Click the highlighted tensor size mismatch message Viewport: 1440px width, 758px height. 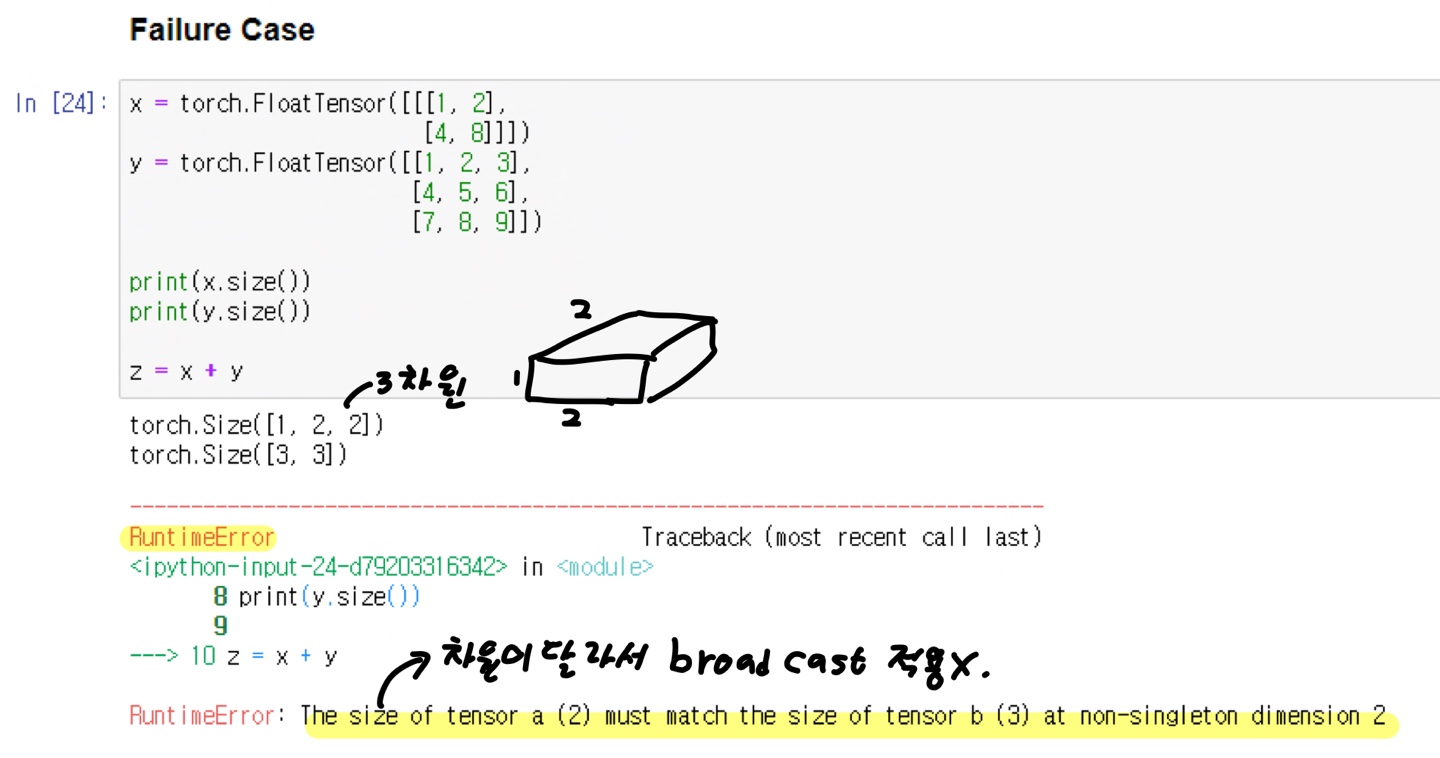coord(844,716)
